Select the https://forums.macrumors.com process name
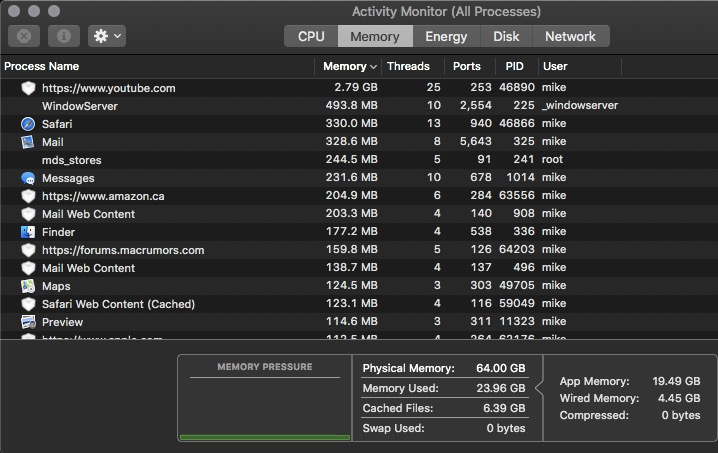The image size is (718, 453). pos(123,250)
